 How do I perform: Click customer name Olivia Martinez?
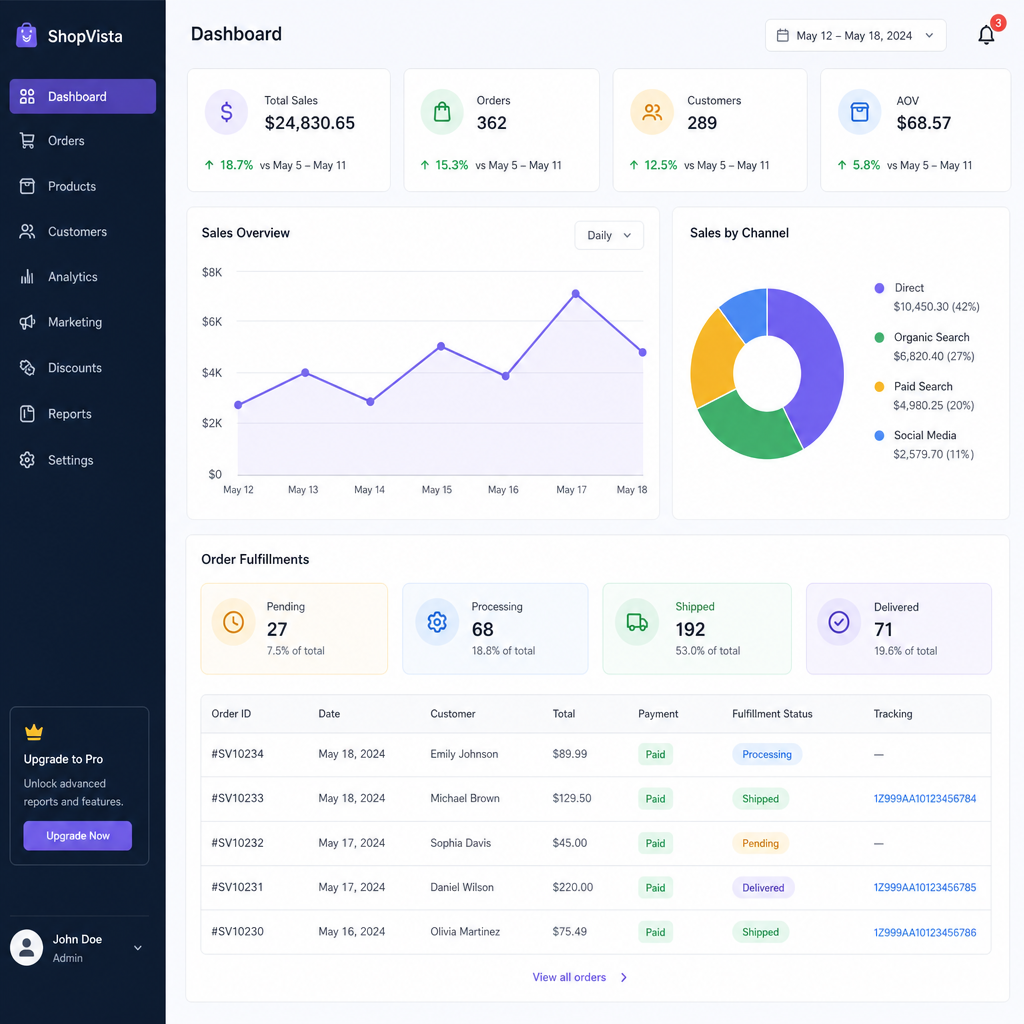tap(465, 931)
